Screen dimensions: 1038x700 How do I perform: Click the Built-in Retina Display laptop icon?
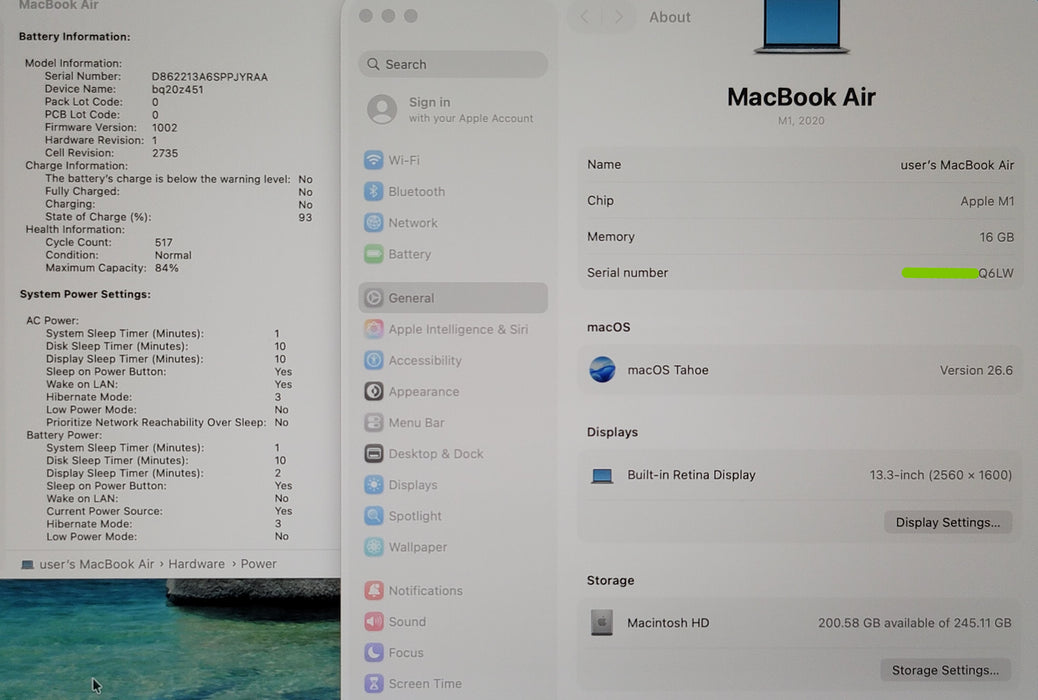(602, 475)
